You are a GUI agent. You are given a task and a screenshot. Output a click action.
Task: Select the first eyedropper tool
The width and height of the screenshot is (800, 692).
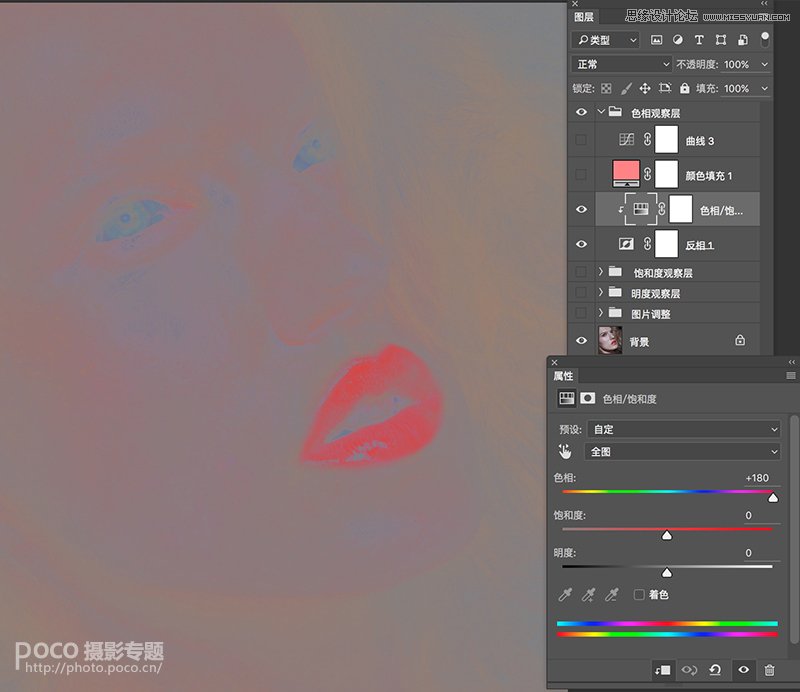pos(565,595)
